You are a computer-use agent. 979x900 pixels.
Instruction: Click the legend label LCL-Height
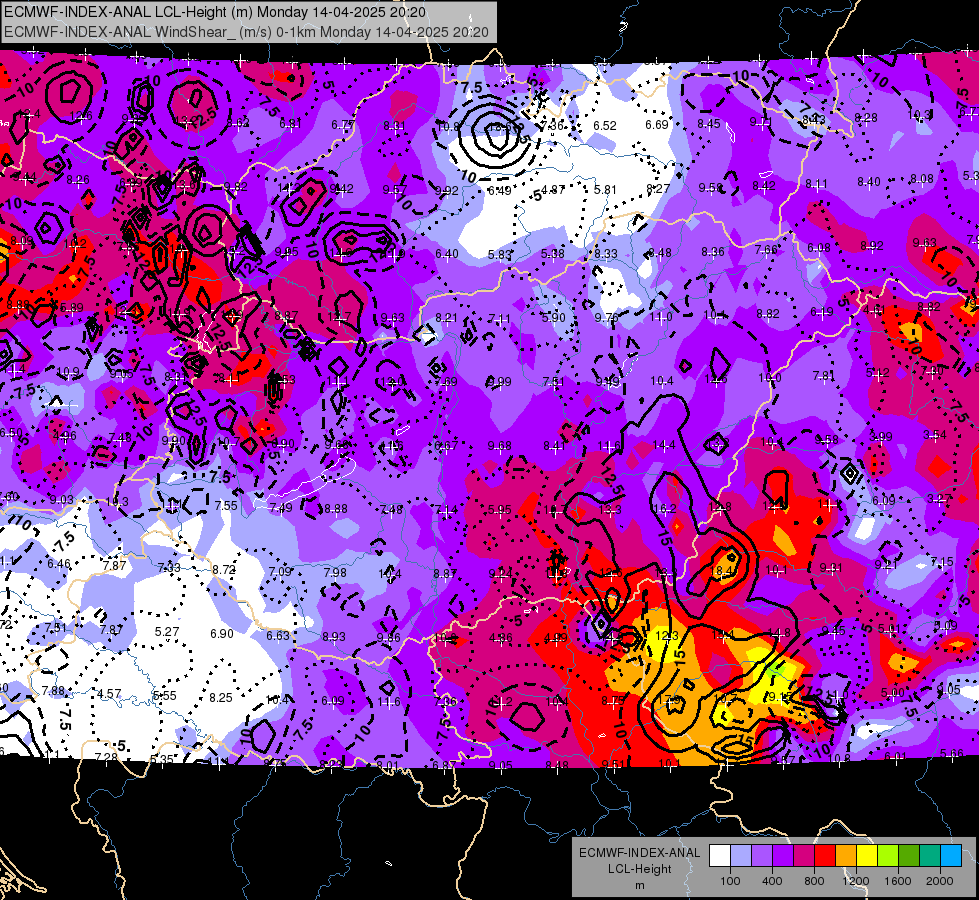(x=639, y=869)
